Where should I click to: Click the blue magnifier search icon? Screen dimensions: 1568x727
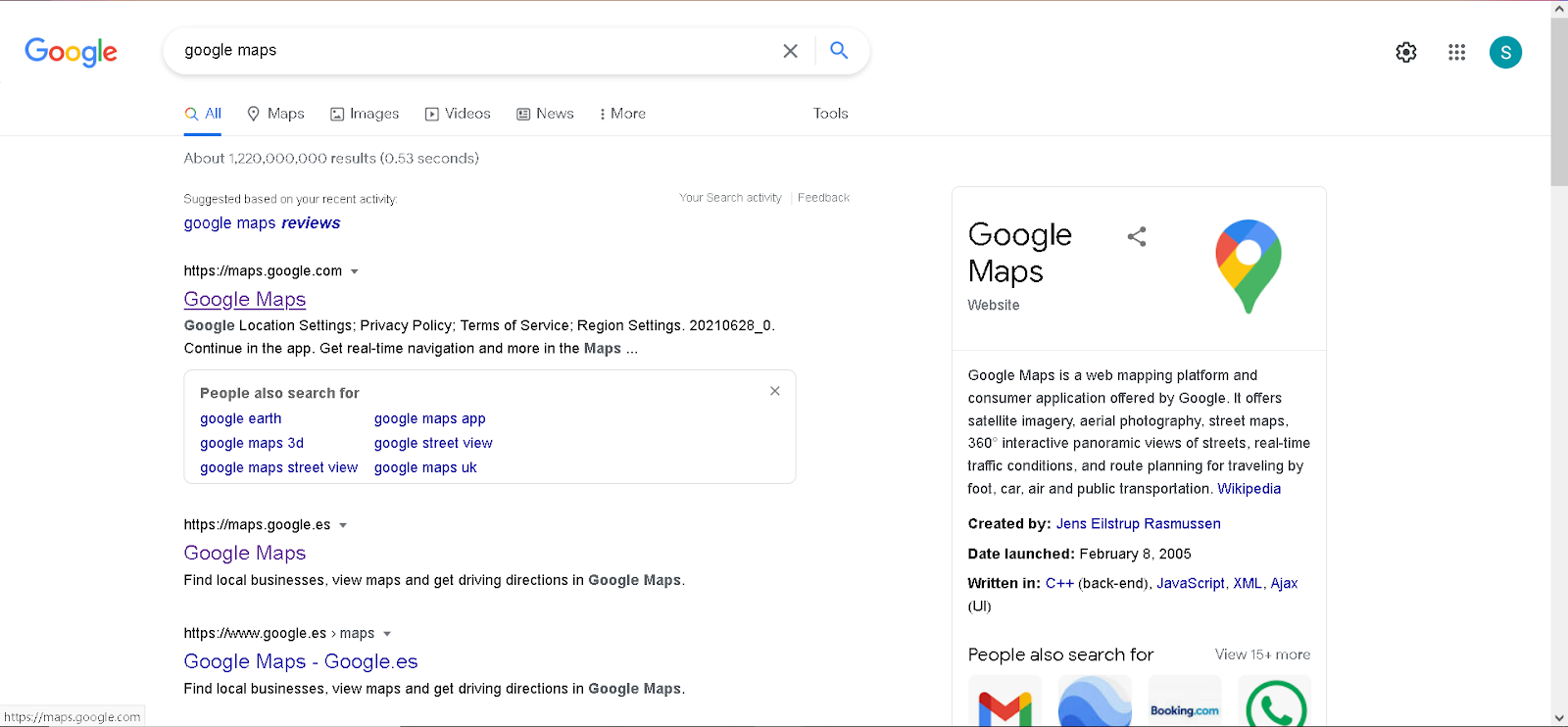pyautogui.click(x=839, y=50)
